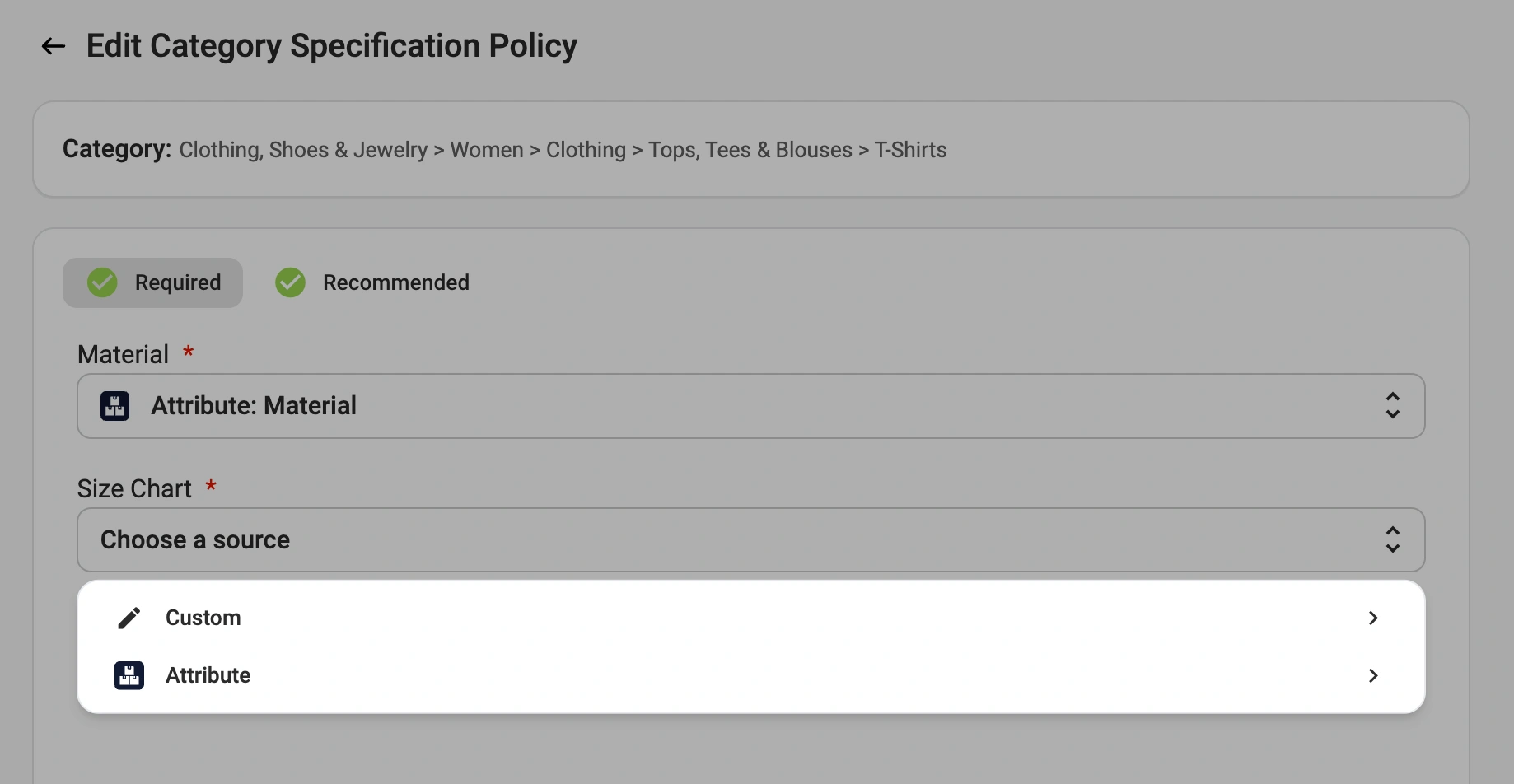Click the Size Chart field label
Viewport: 1514px width, 784px height.
click(x=134, y=488)
